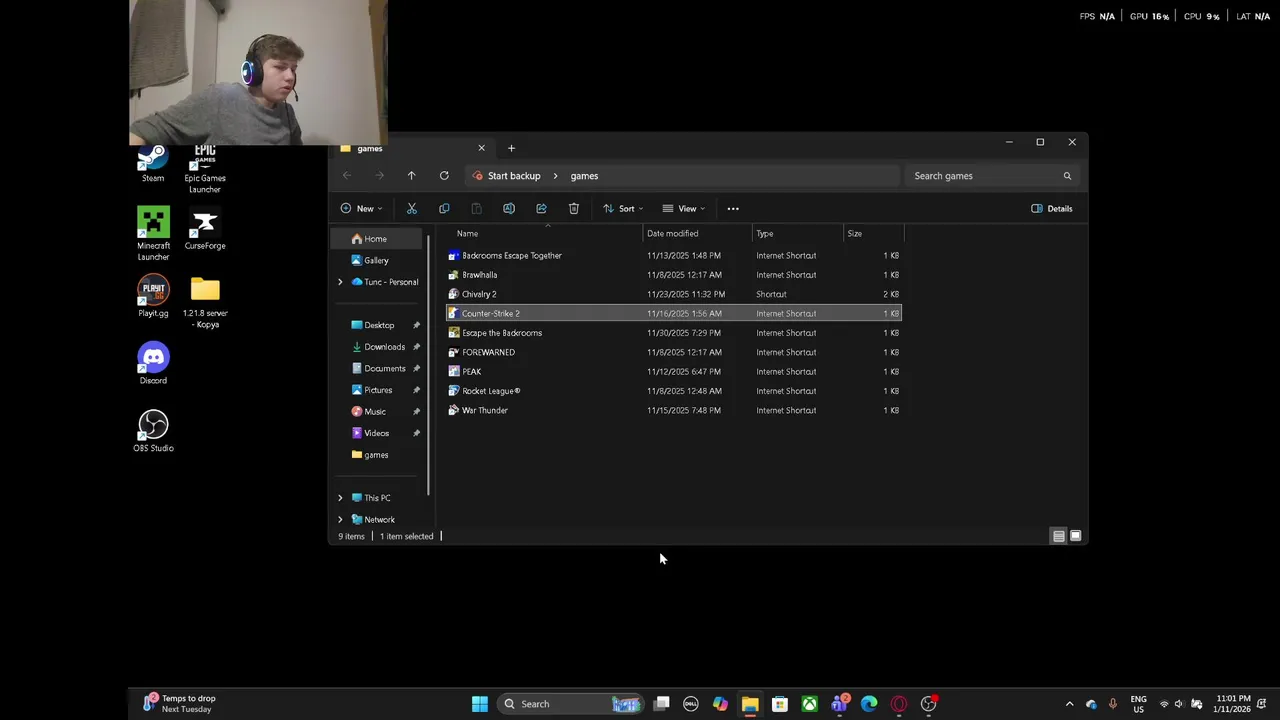Open Desktop in quick access
Image resolution: width=1280 pixels, height=720 pixels.
pyautogui.click(x=378, y=325)
